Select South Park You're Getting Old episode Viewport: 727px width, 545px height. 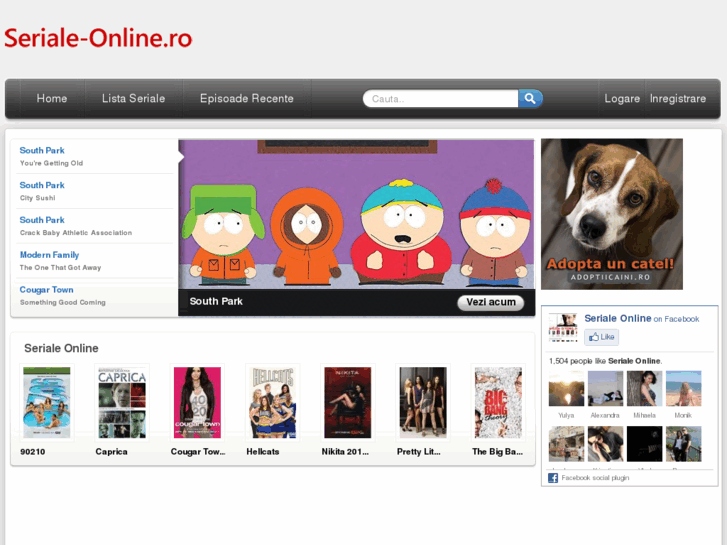[95, 156]
